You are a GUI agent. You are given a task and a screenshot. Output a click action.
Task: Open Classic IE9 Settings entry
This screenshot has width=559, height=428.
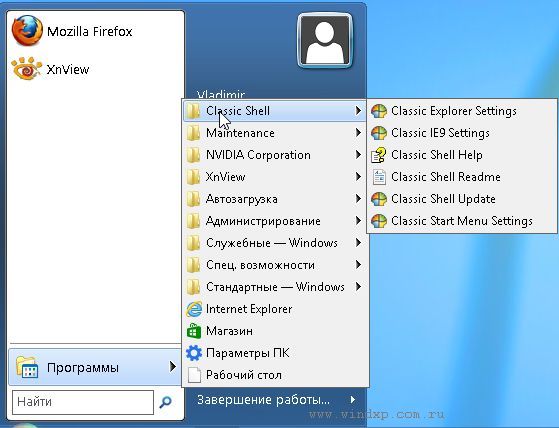click(462, 133)
